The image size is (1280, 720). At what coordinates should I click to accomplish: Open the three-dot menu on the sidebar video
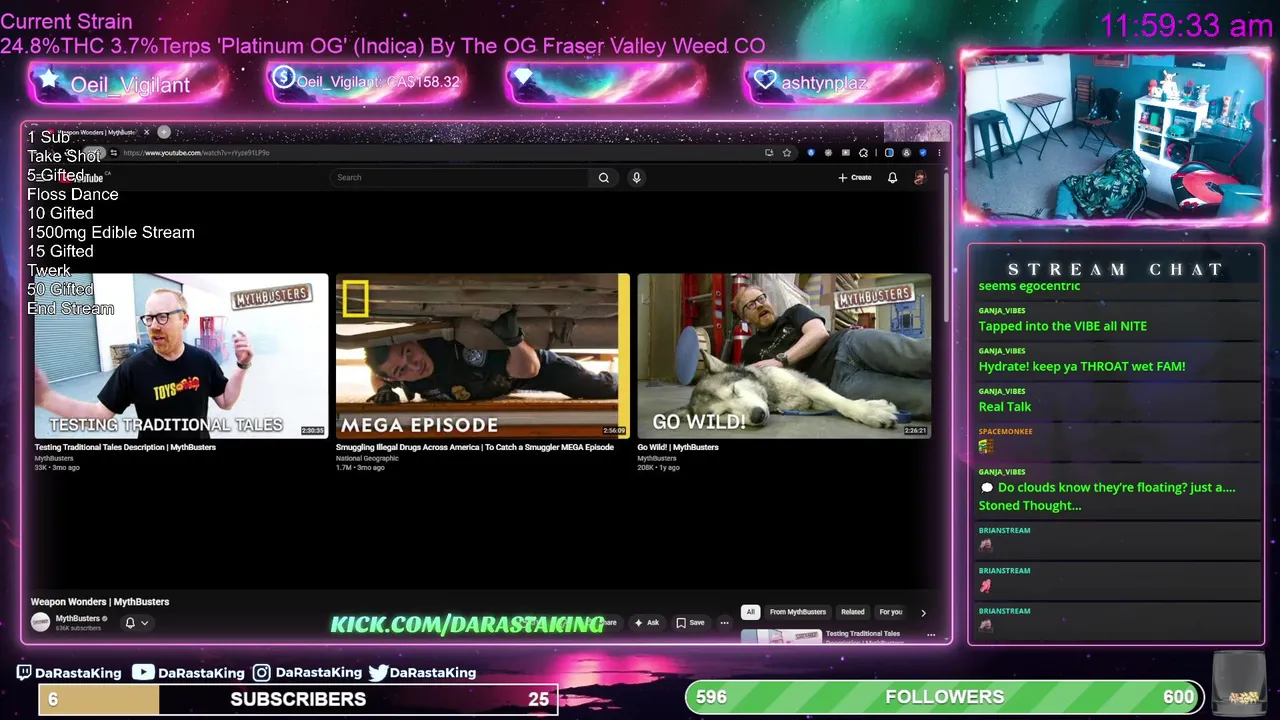(x=931, y=635)
